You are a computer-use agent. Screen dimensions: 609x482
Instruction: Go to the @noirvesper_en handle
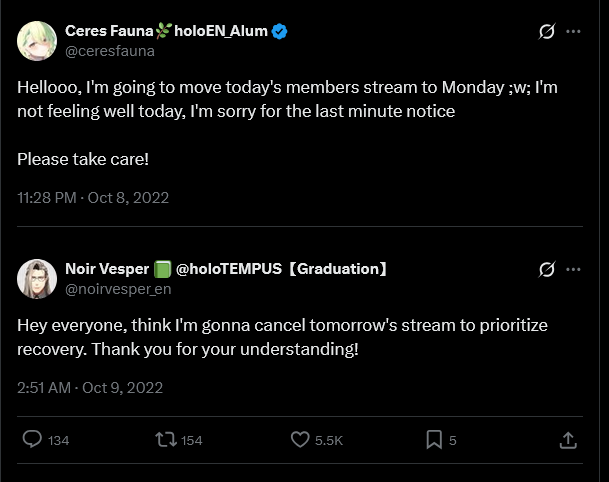118,288
